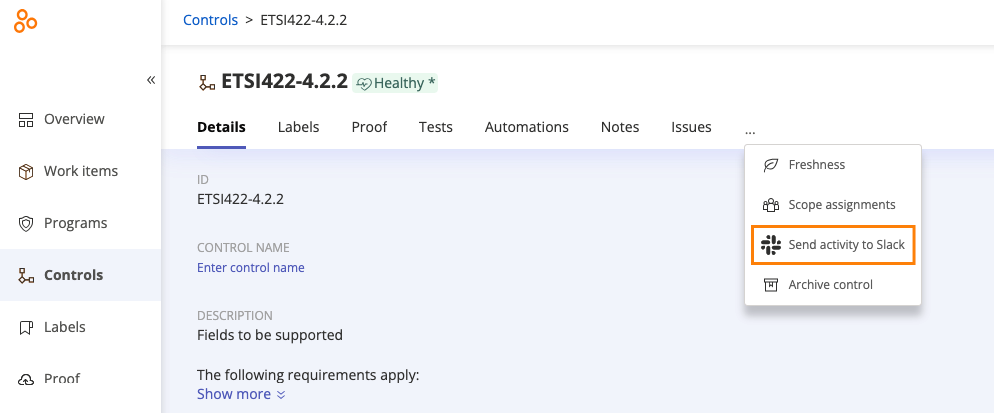Open the Programs shield icon
The height and width of the screenshot is (413, 994).
[x=26, y=223]
